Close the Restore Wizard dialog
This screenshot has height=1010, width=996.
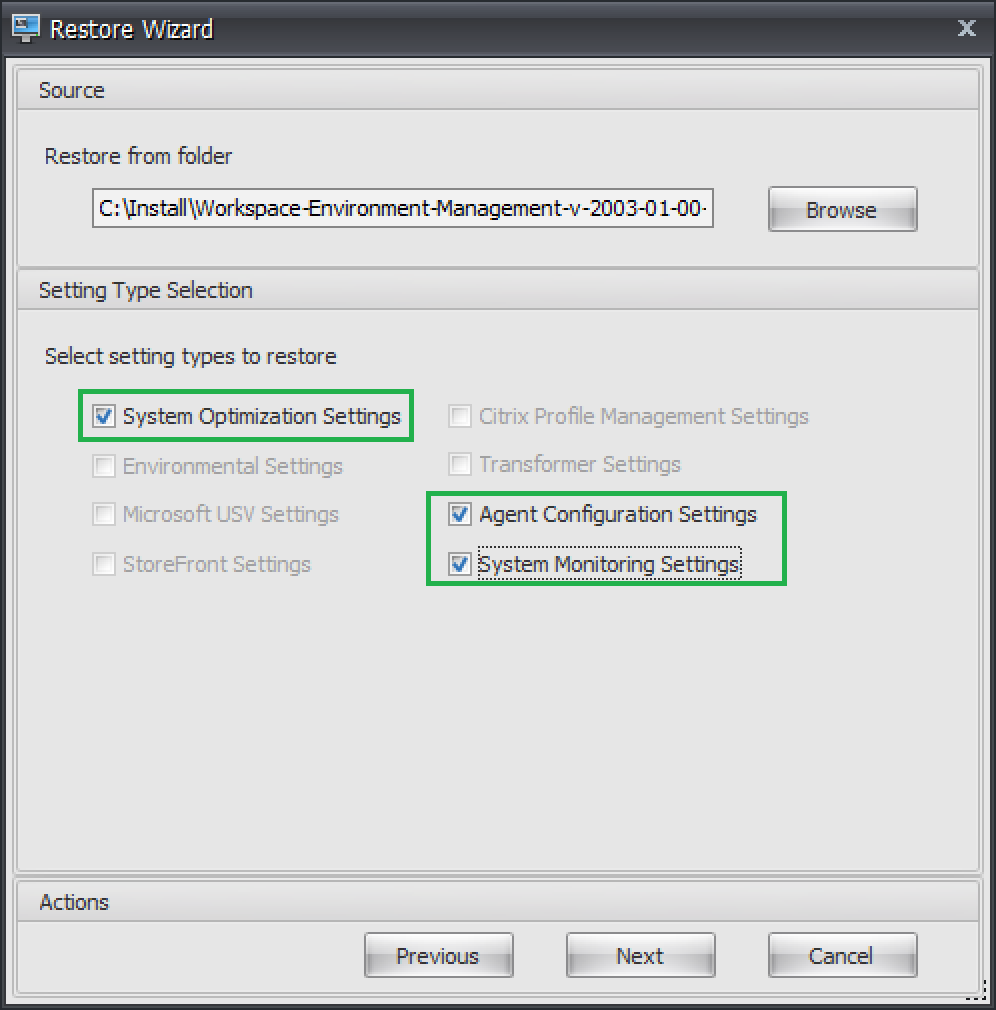(966, 28)
